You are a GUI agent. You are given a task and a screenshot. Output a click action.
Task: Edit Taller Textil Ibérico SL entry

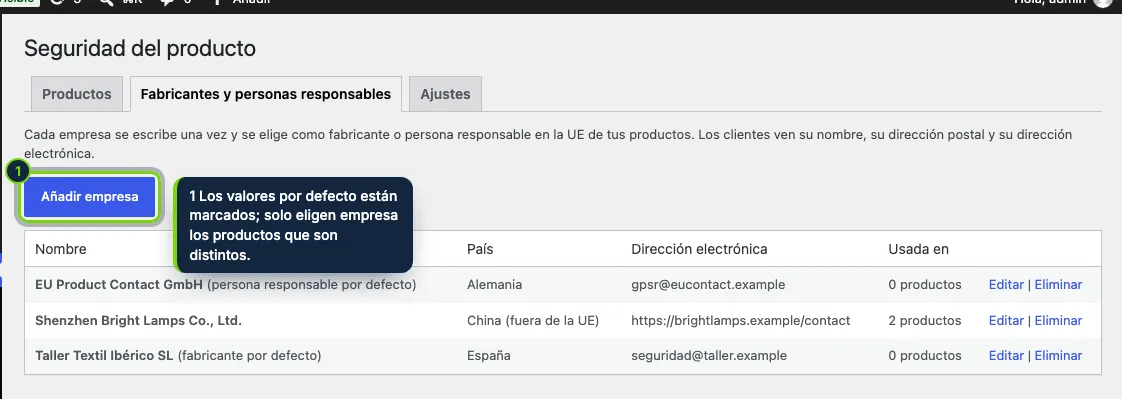tap(1006, 355)
